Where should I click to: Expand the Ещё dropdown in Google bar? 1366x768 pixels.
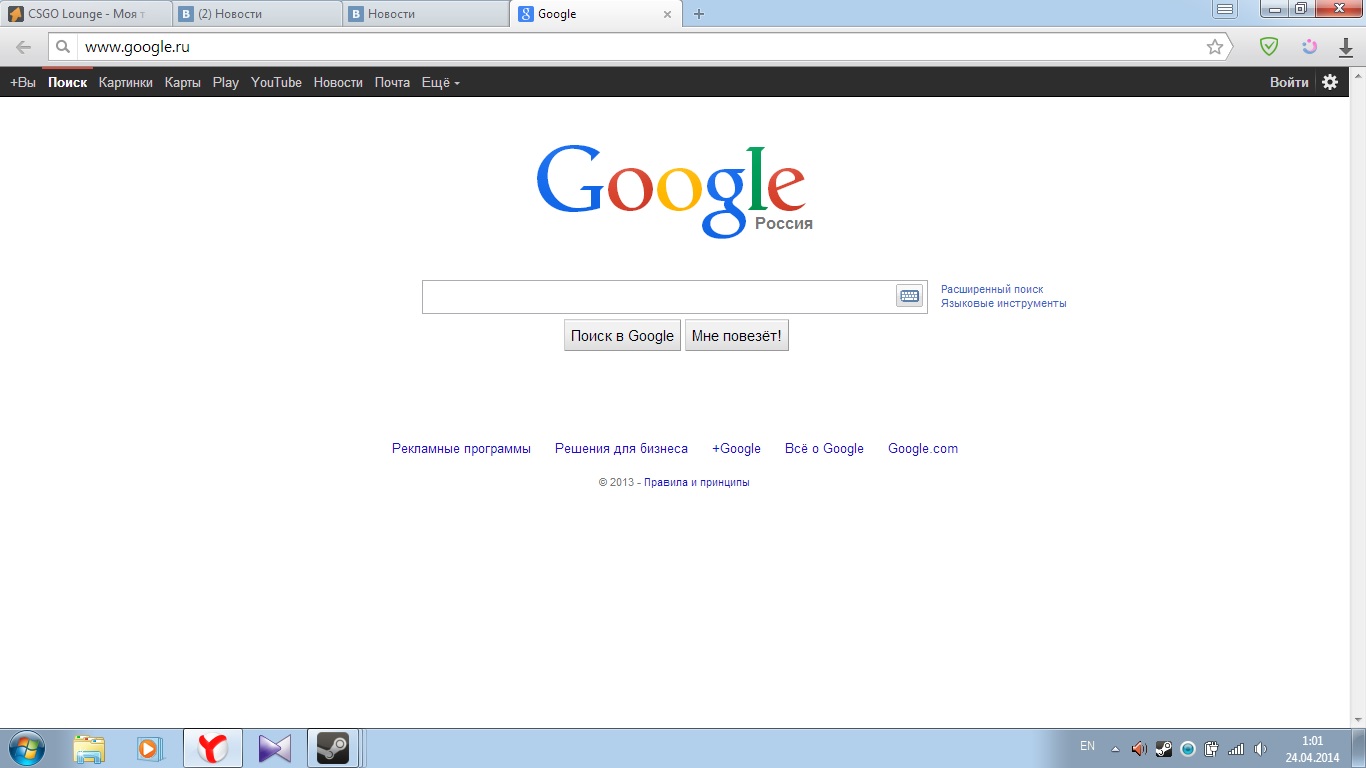click(x=441, y=82)
